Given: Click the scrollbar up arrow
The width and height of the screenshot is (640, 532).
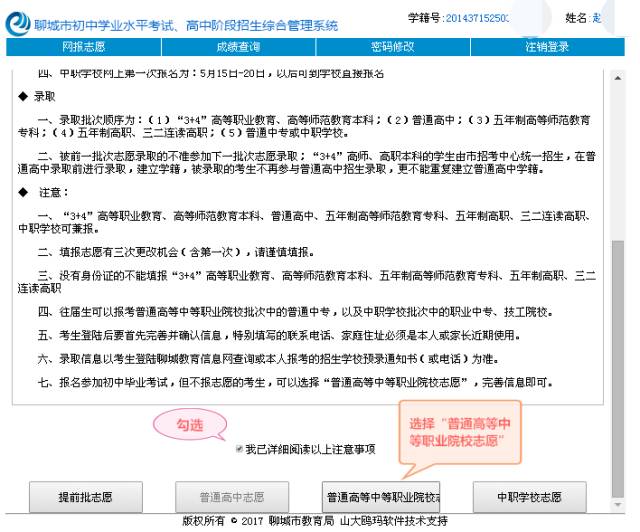Looking at the screenshot, I should point(616,77).
